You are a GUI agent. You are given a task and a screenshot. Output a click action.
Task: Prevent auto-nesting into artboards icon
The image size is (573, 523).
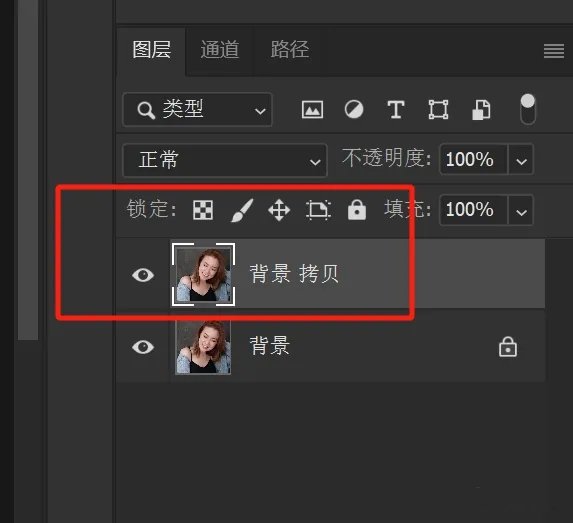(318, 210)
